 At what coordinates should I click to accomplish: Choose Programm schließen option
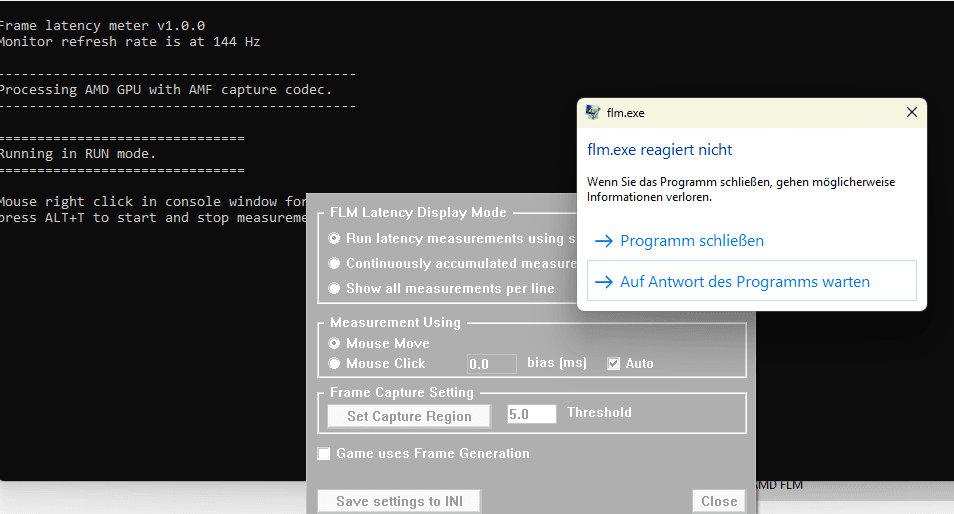tap(692, 241)
